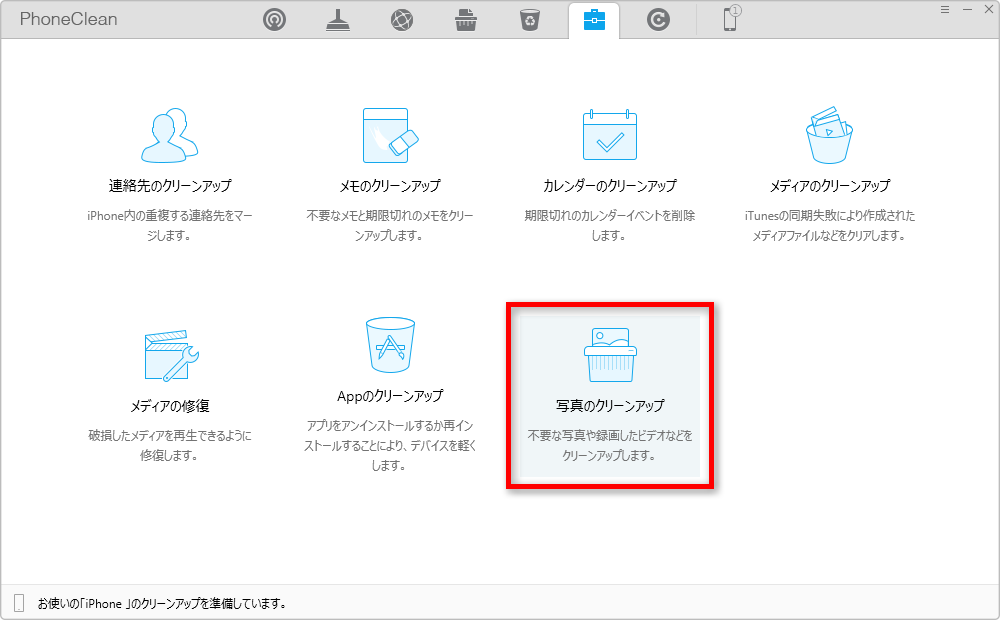Open 写真のクリーンアップ title
The image size is (1000, 620).
click(x=610, y=406)
